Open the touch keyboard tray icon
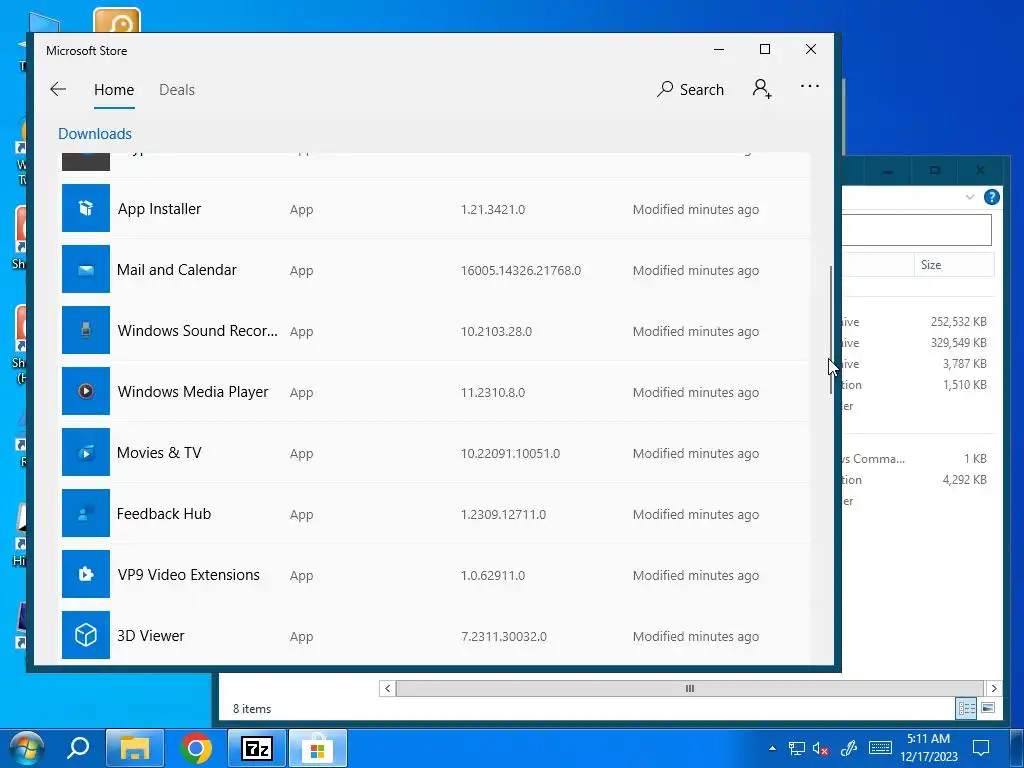Image resolution: width=1024 pixels, height=768 pixels. [880, 748]
